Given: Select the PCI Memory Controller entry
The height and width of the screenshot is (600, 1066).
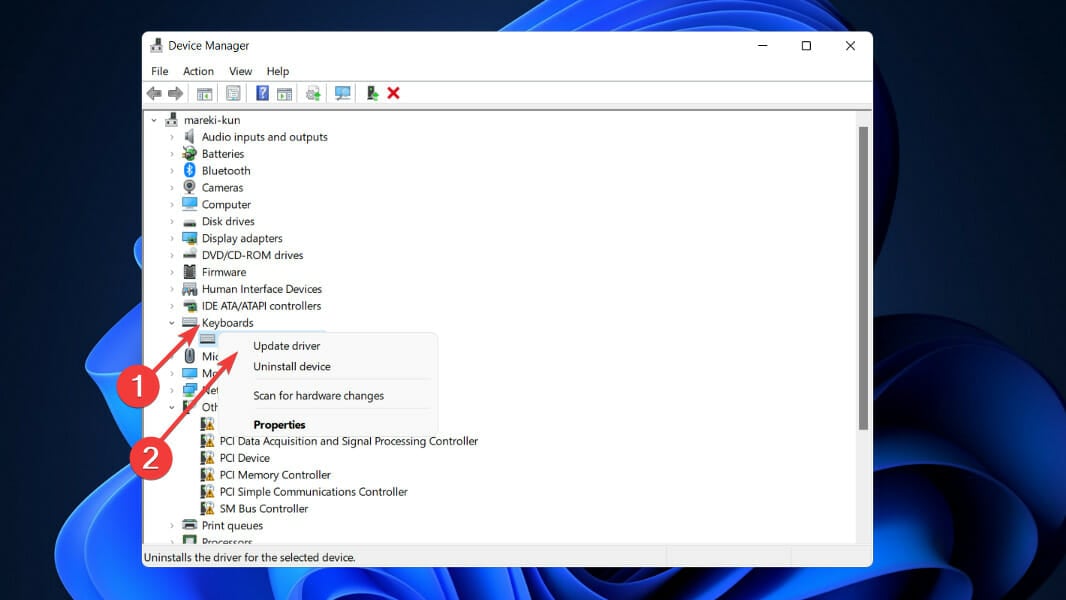Looking at the screenshot, I should click(275, 475).
